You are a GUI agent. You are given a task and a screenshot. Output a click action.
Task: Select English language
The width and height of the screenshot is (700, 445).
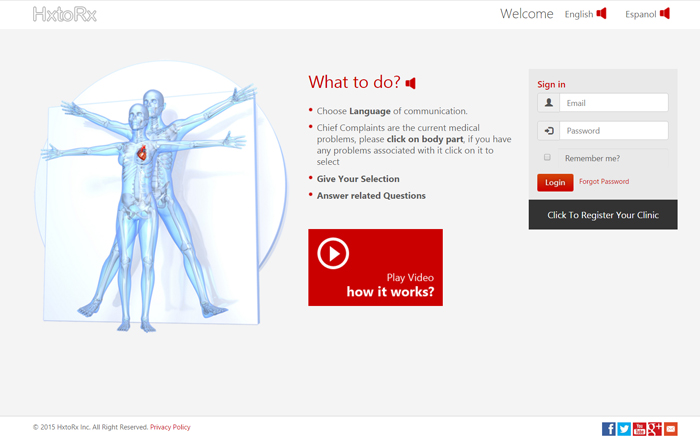pyautogui.click(x=579, y=14)
